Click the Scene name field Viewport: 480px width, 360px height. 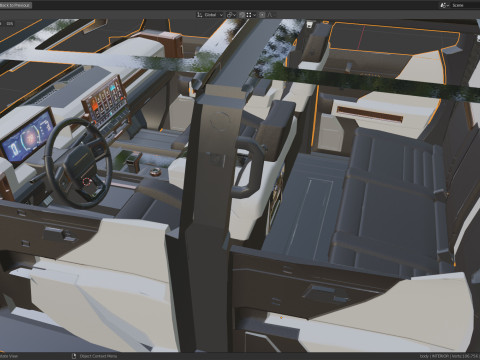465,5
